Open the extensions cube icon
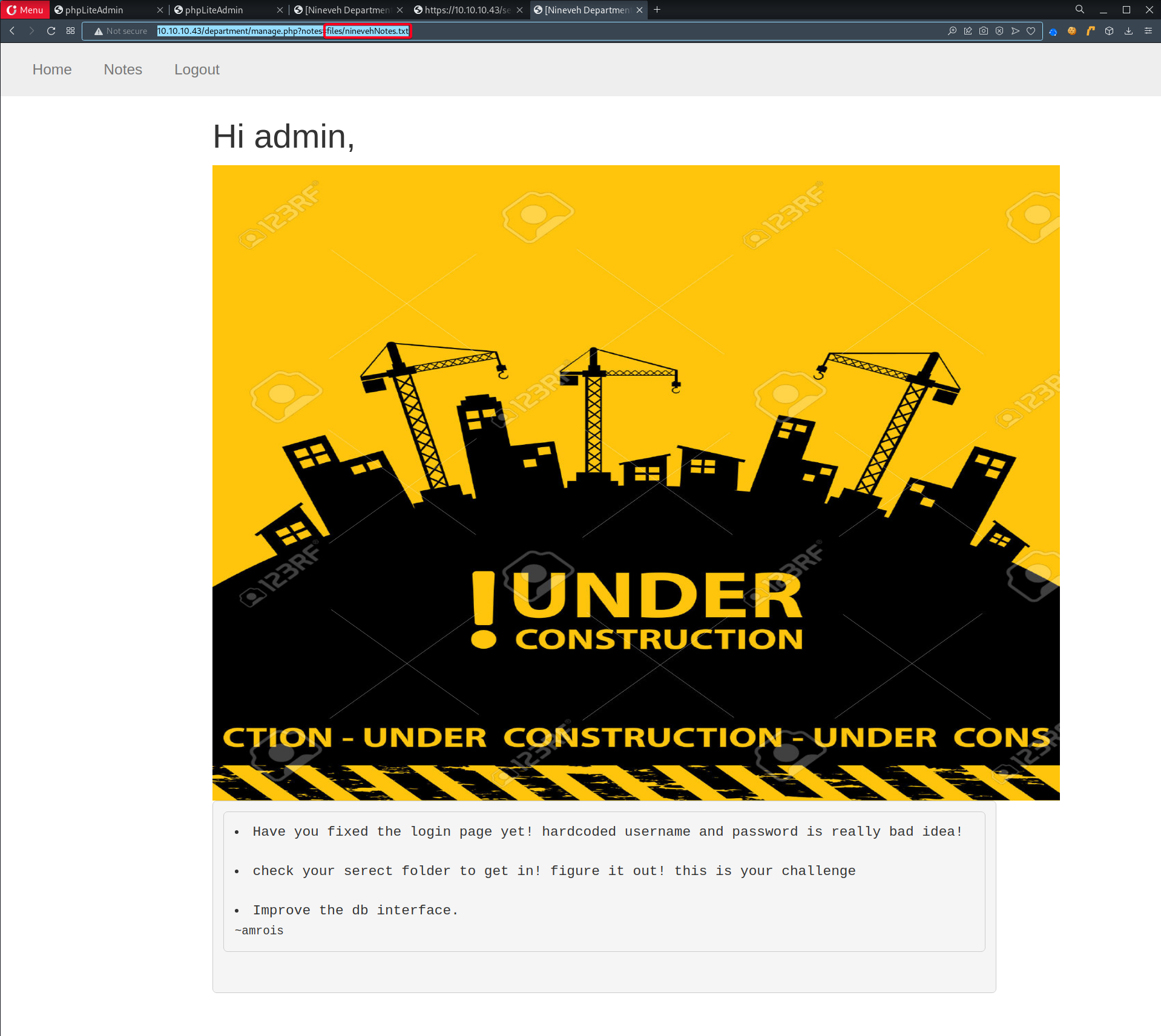Viewport: 1161px width, 1036px height. click(x=1109, y=31)
